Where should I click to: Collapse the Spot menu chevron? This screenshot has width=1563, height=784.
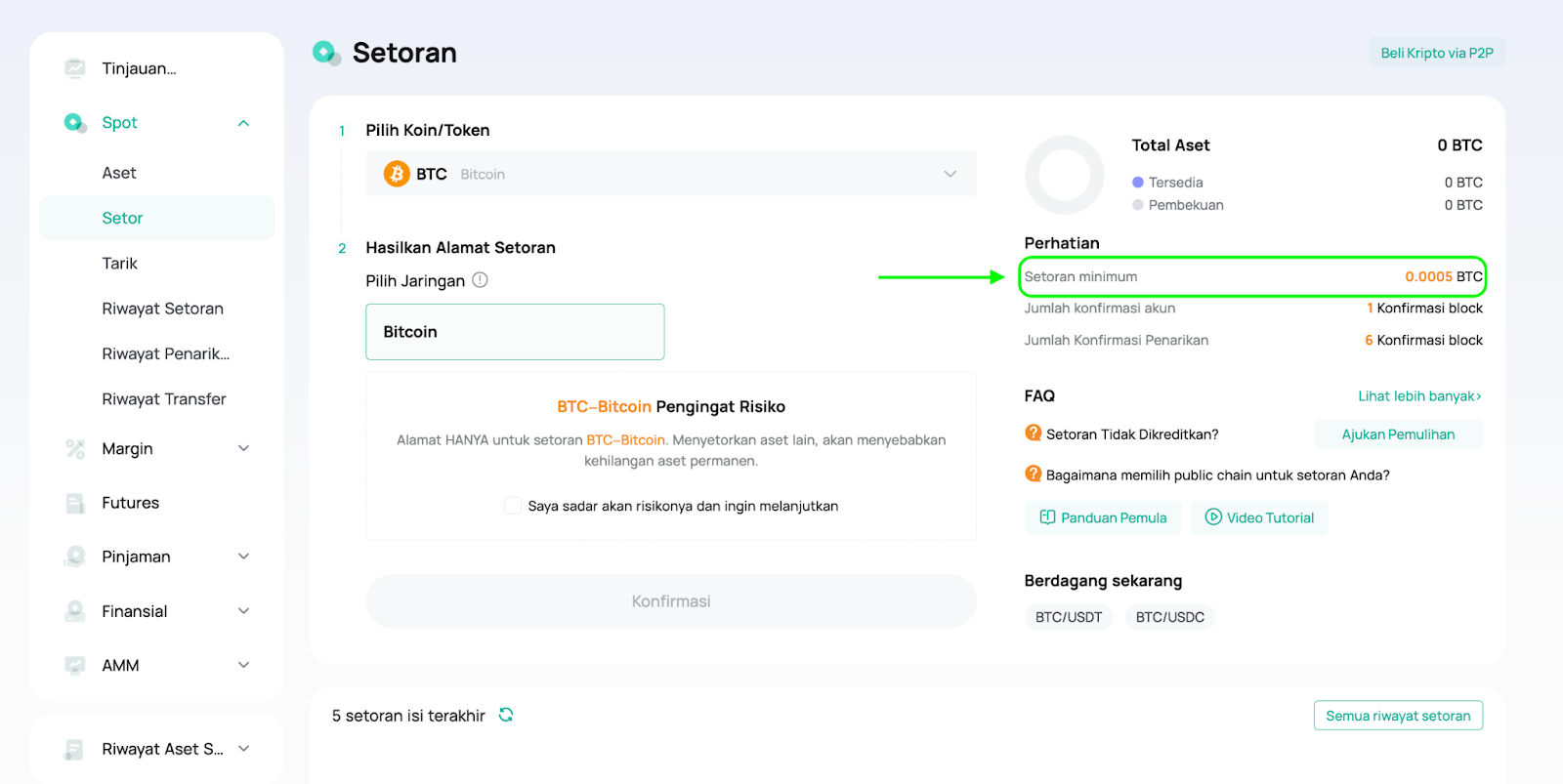(x=243, y=123)
